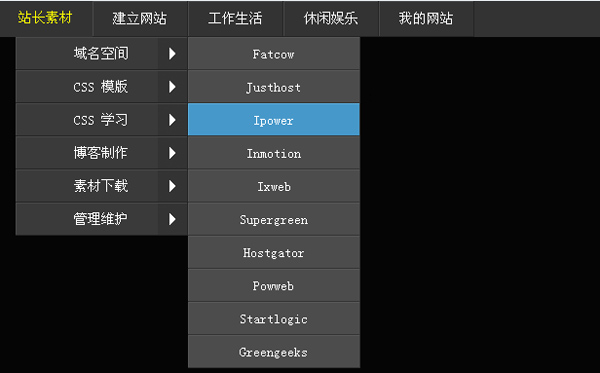This screenshot has width=600, height=373.
Task: Select Supergreen in the submenu
Action: (274, 219)
